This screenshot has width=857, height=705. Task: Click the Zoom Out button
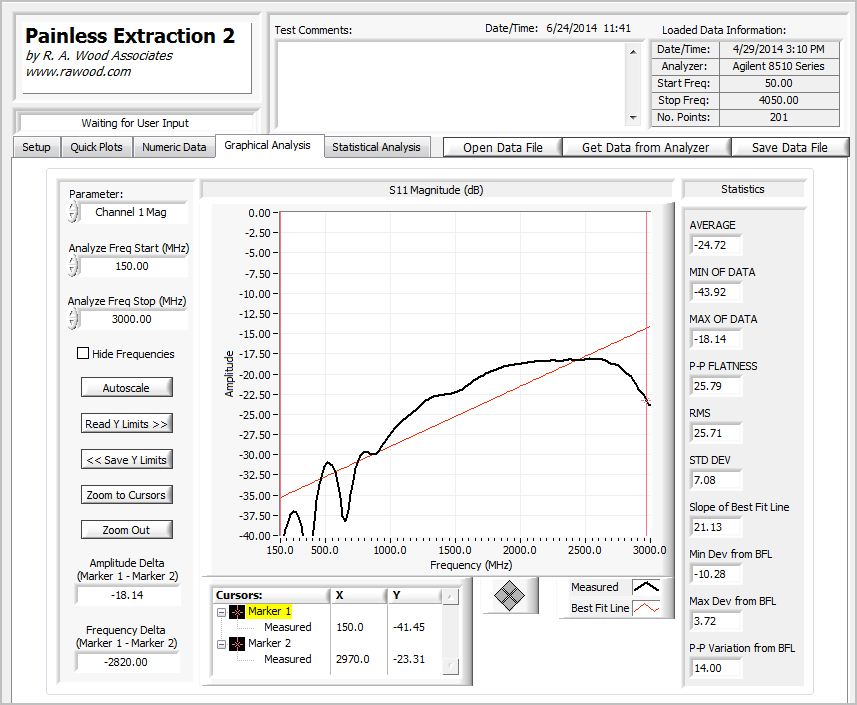[126, 530]
